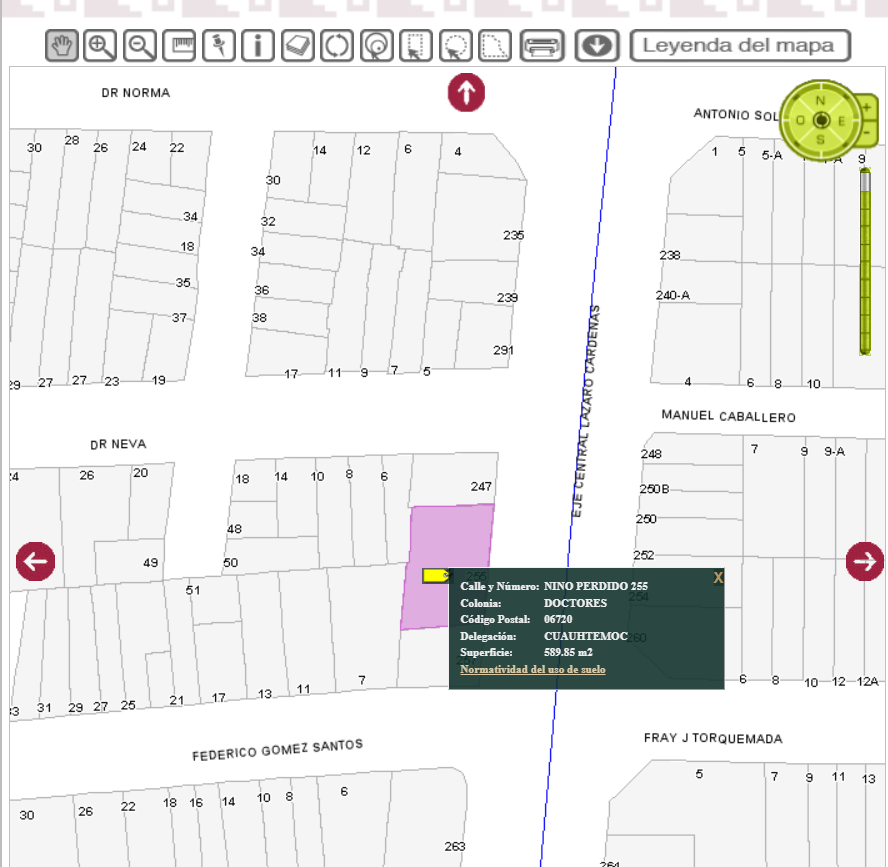Click the compass N direction
Viewport: 888px width, 867px height.
821,100
